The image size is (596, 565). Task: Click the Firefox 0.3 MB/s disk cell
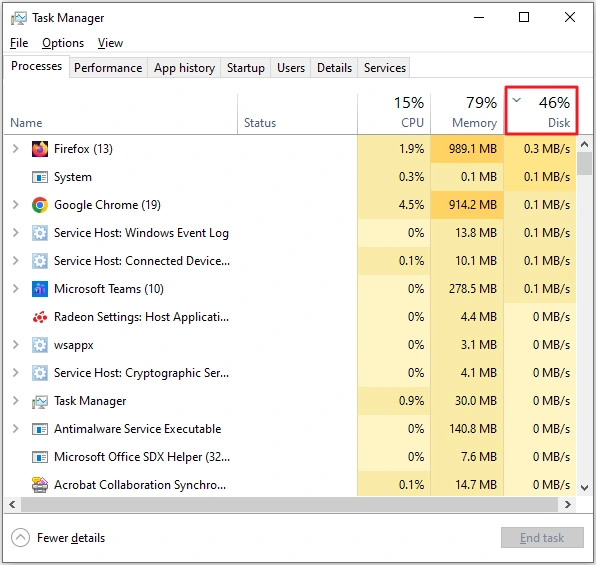541,149
